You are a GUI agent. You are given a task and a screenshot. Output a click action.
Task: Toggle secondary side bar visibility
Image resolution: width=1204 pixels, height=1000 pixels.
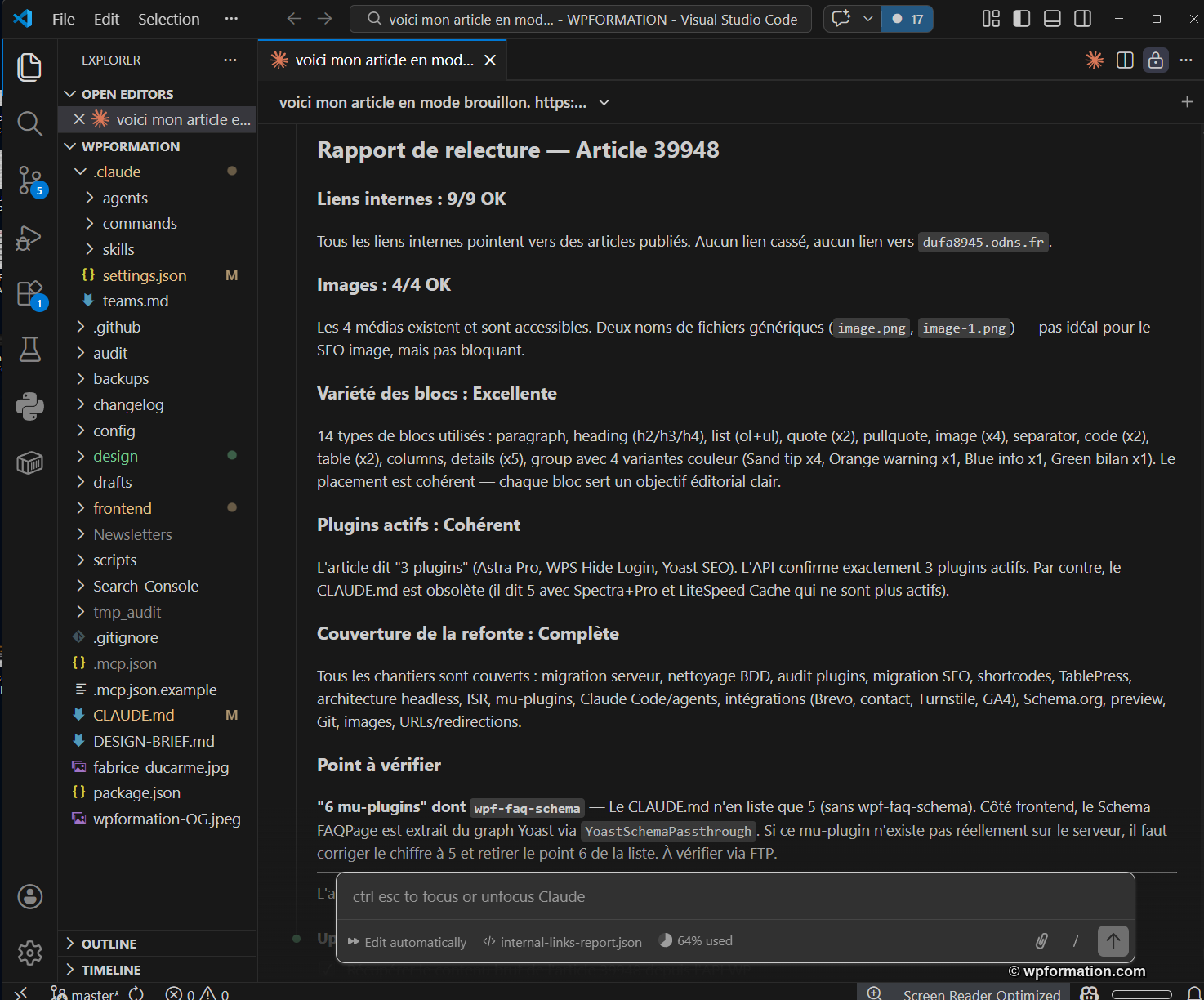[x=1083, y=19]
